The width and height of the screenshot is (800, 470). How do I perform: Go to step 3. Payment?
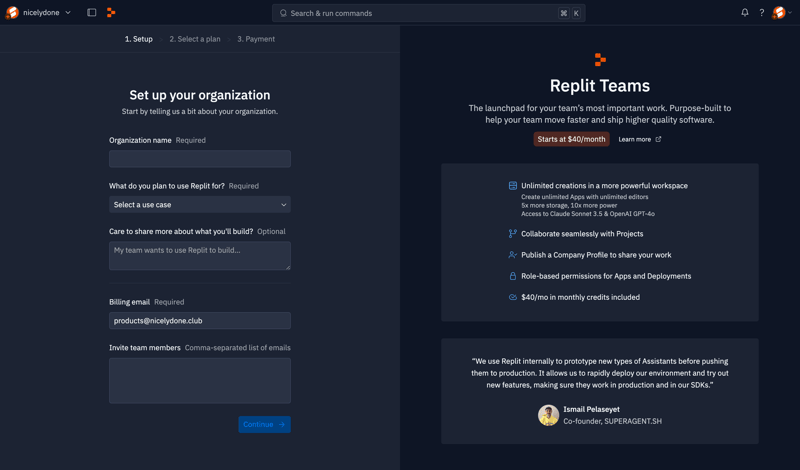click(256, 39)
